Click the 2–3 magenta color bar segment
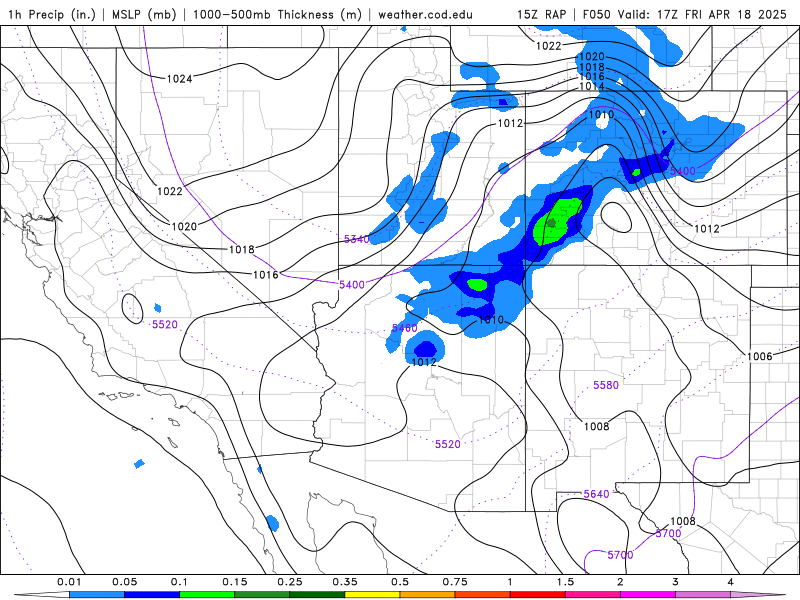 (648, 595)
